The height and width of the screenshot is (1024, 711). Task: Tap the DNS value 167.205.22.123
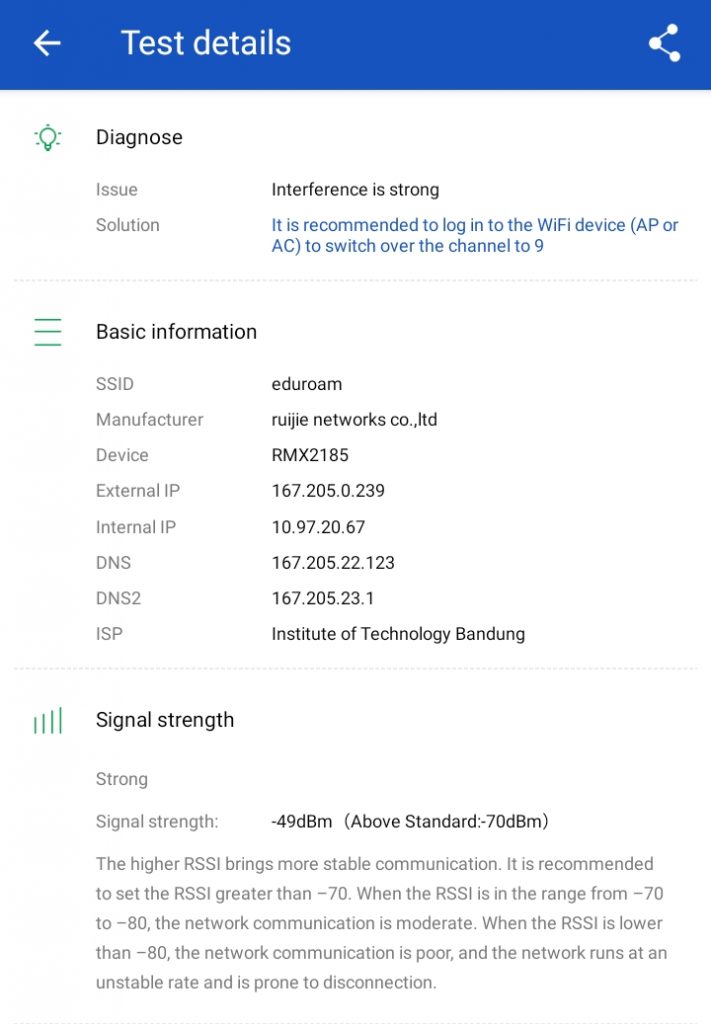click(333, 563)
